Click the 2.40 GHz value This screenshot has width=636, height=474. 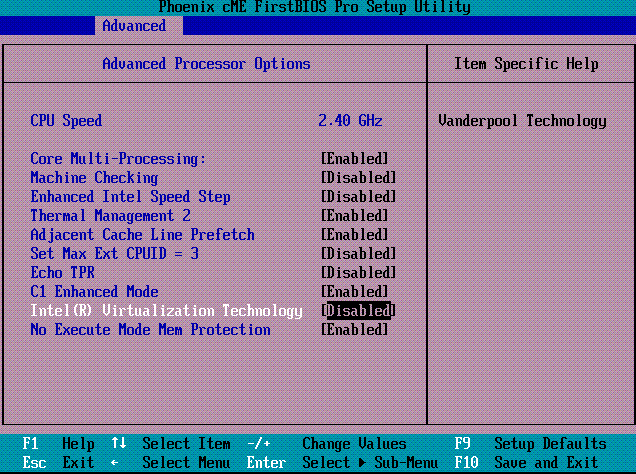click(x=350, y=121)
